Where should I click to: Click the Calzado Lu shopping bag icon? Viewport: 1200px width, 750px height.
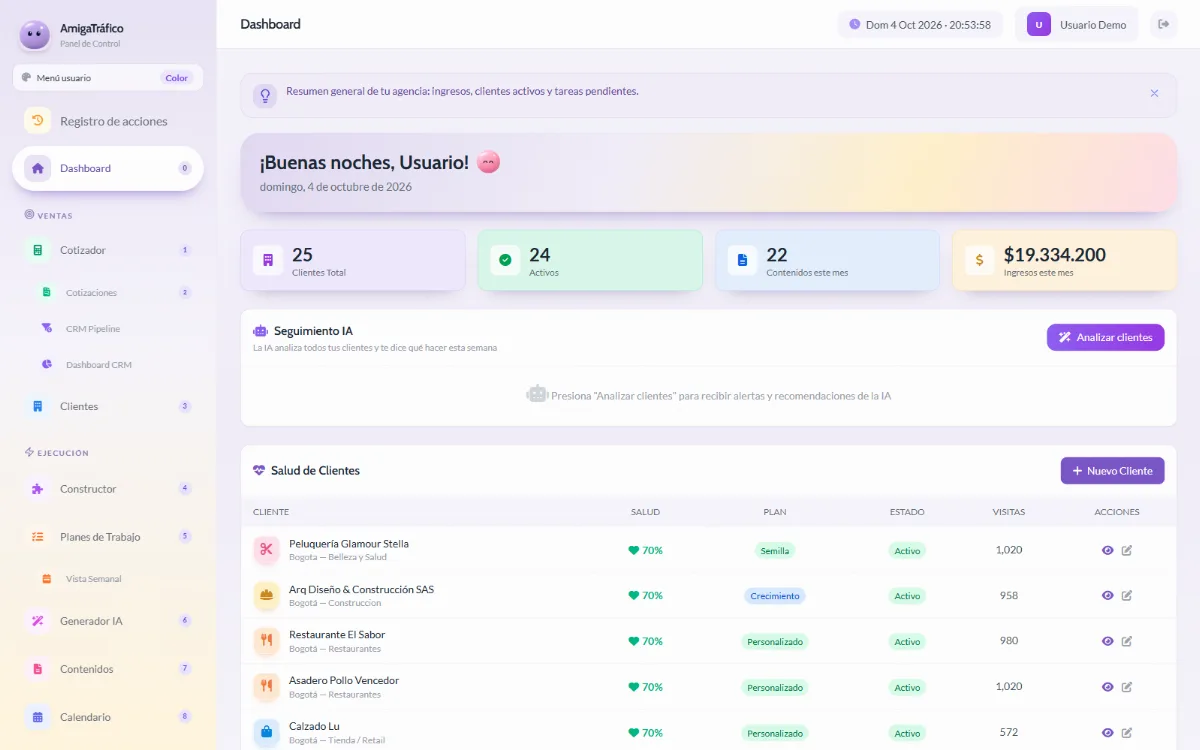(x=266, y=733)
